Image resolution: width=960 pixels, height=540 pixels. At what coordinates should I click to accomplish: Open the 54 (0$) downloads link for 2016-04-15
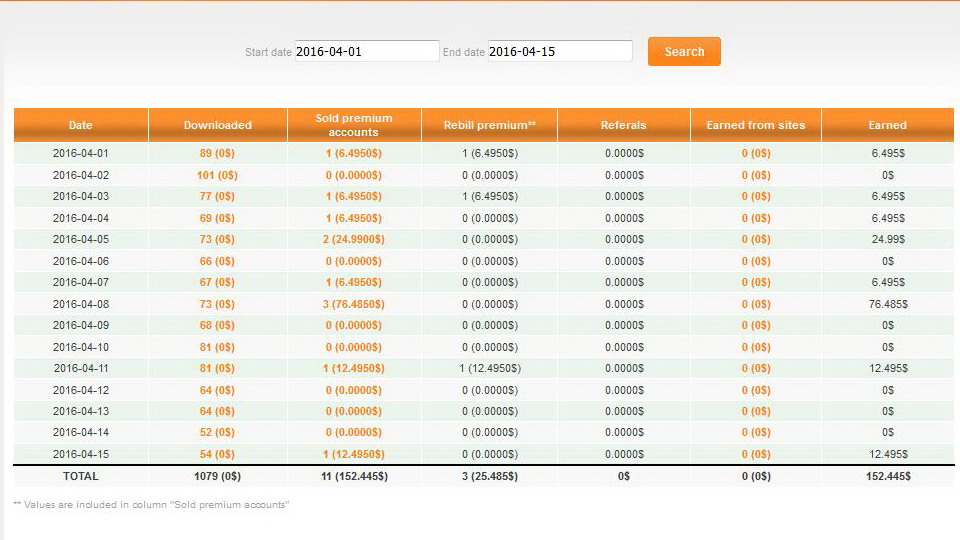pos(217,454)
